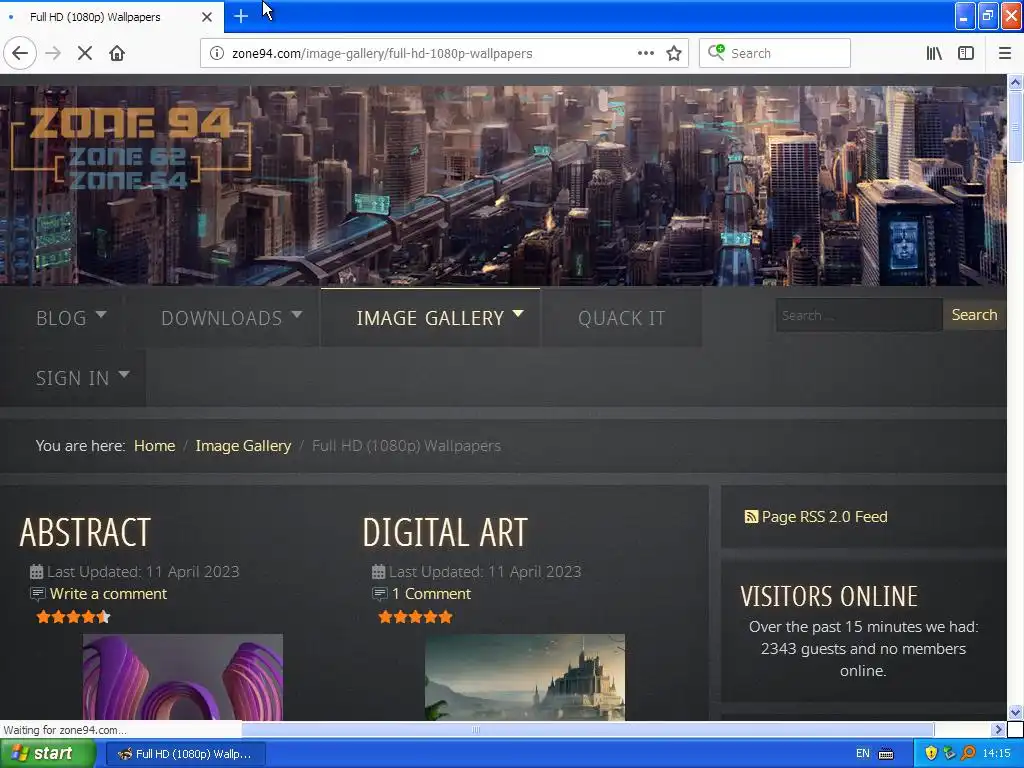Click the magnifier tray icon

coord(968,753)
